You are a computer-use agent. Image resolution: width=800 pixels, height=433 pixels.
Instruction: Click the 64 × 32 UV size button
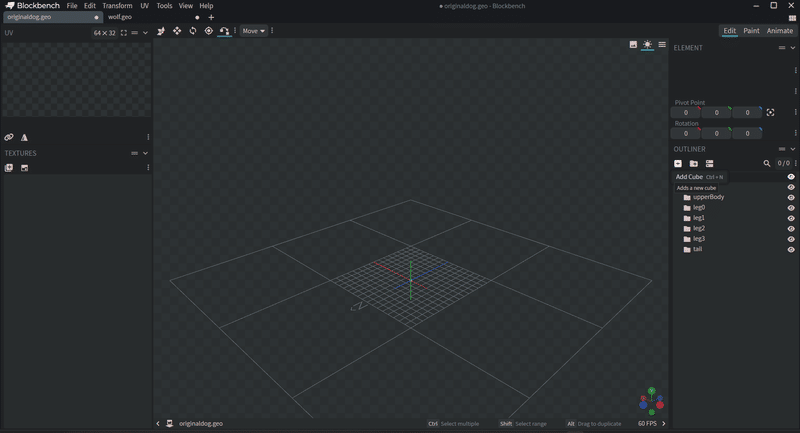click(105, 33)
